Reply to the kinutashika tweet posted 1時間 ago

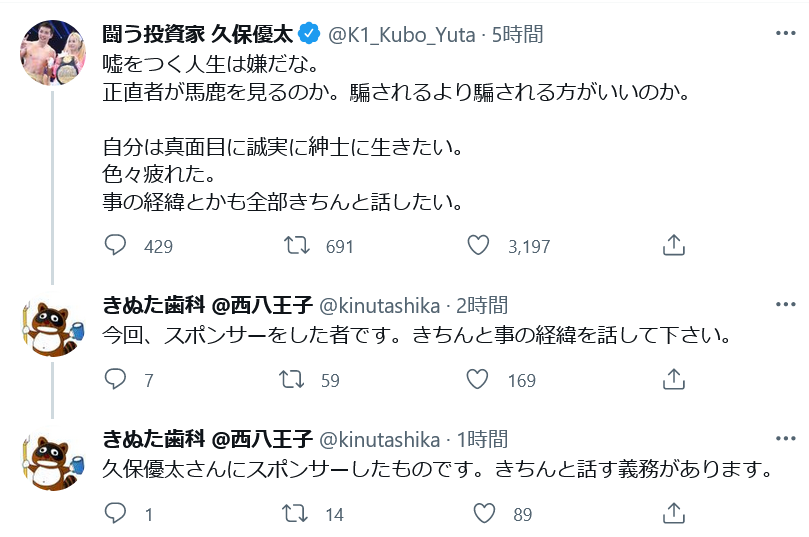116,514
